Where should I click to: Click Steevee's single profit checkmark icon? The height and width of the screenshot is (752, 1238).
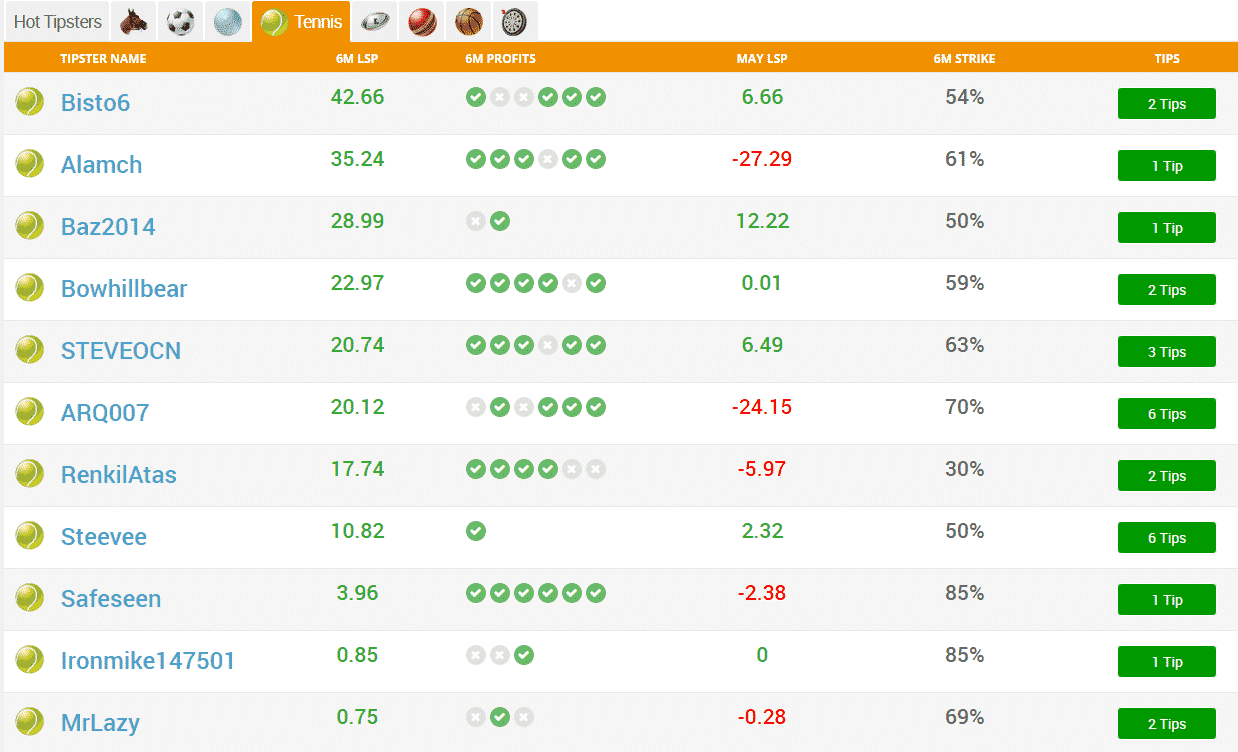[x=476, y=531]
